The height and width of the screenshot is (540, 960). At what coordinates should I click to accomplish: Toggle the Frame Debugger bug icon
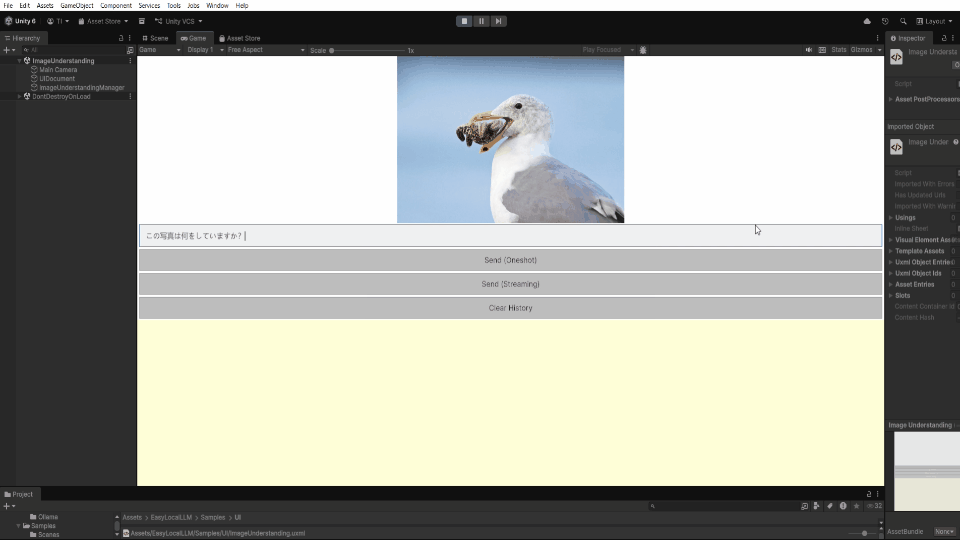coord(643,50)
